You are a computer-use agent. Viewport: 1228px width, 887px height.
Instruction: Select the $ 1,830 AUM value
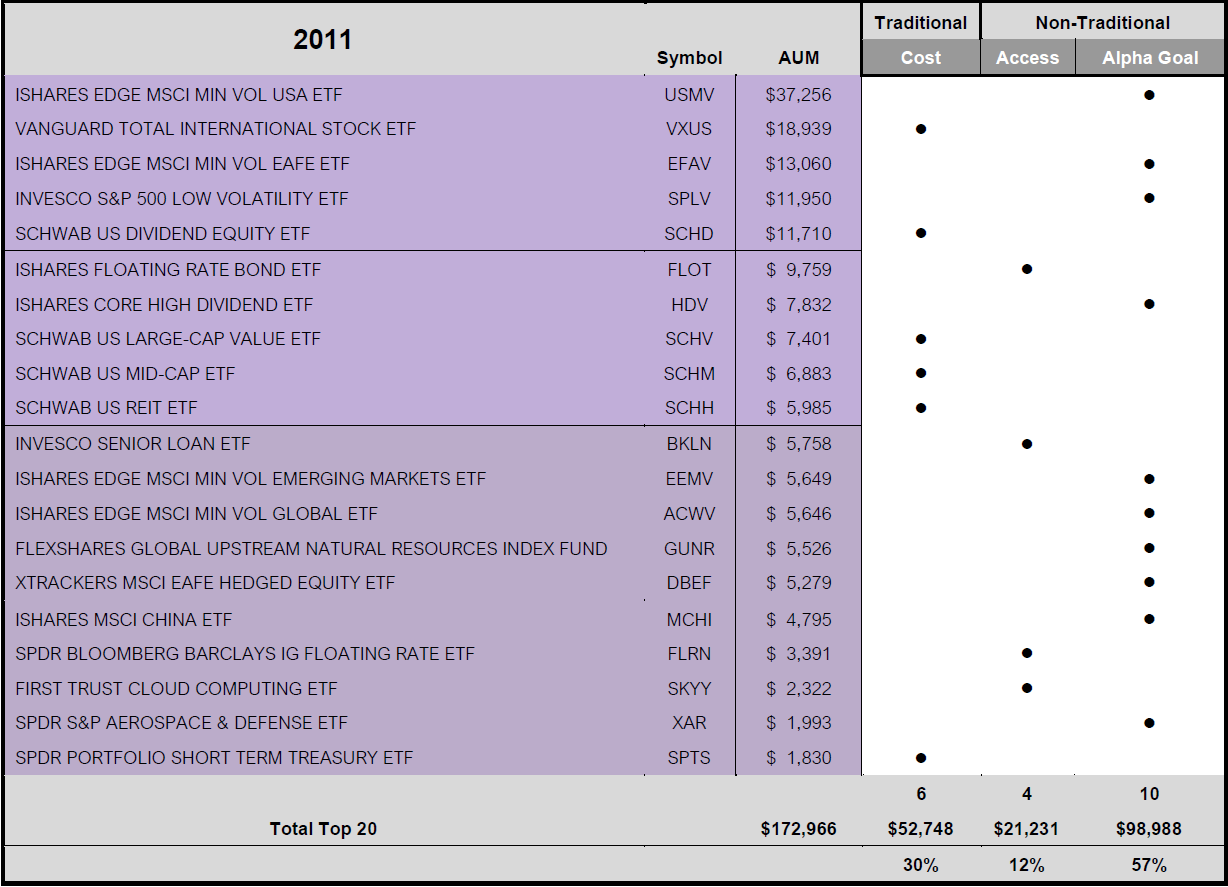pos(798,758)
